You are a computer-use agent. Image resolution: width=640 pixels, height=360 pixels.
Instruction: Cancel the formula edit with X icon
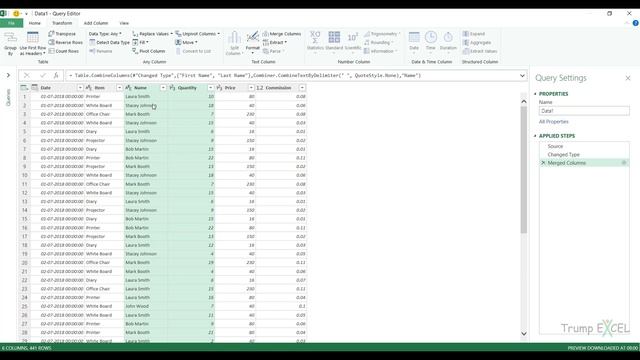click(x=27, y=75)
